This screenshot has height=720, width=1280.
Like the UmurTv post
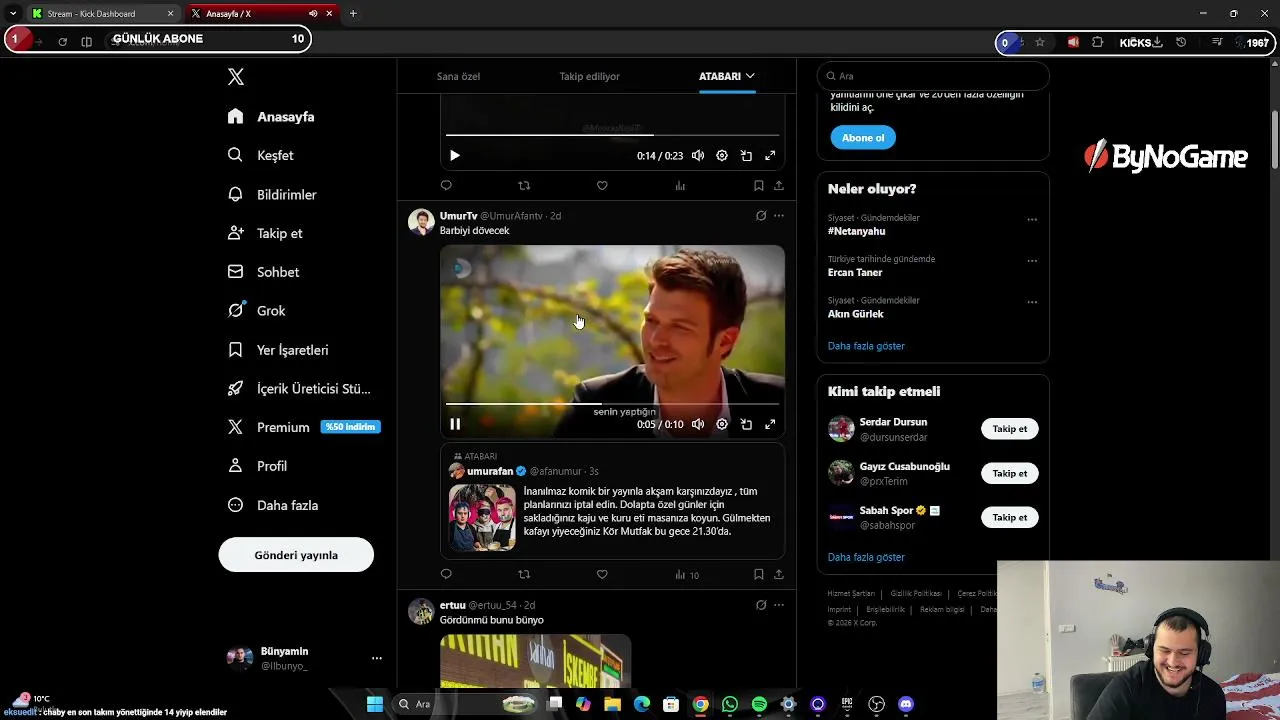coord(602,575)
